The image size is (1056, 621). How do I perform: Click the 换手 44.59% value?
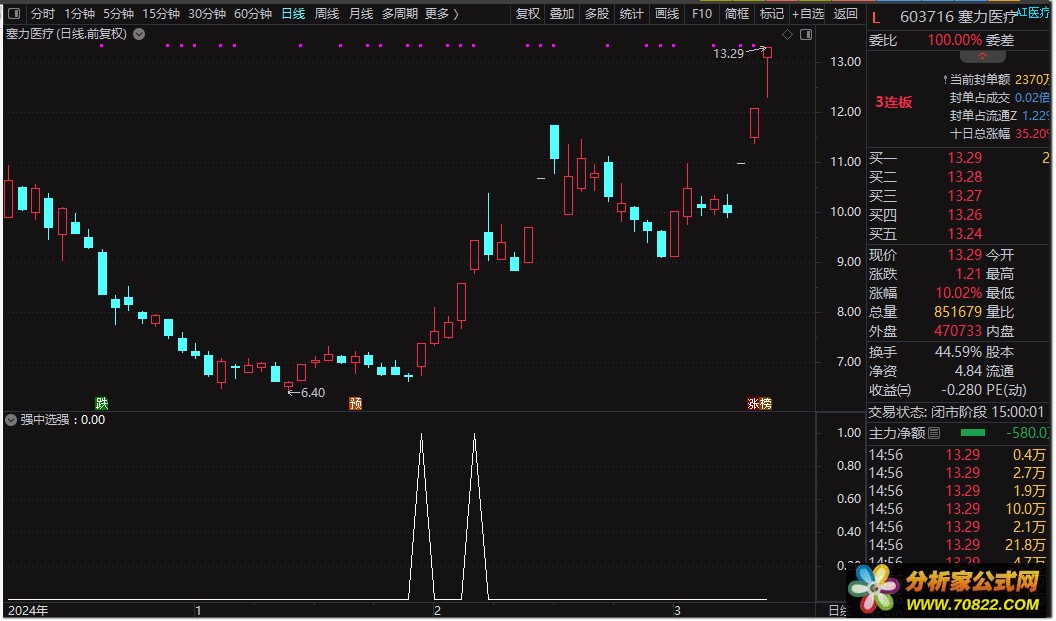coord(958,352)
